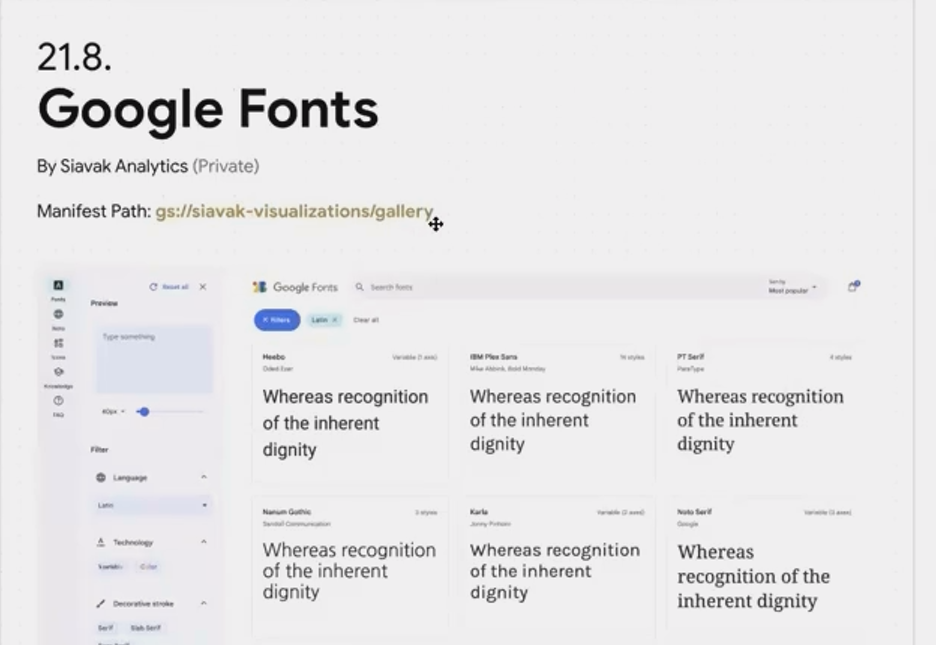
Task: Open the Sort by Most popular dropdown
Action: pyautogui.click(x=792, y=287)
